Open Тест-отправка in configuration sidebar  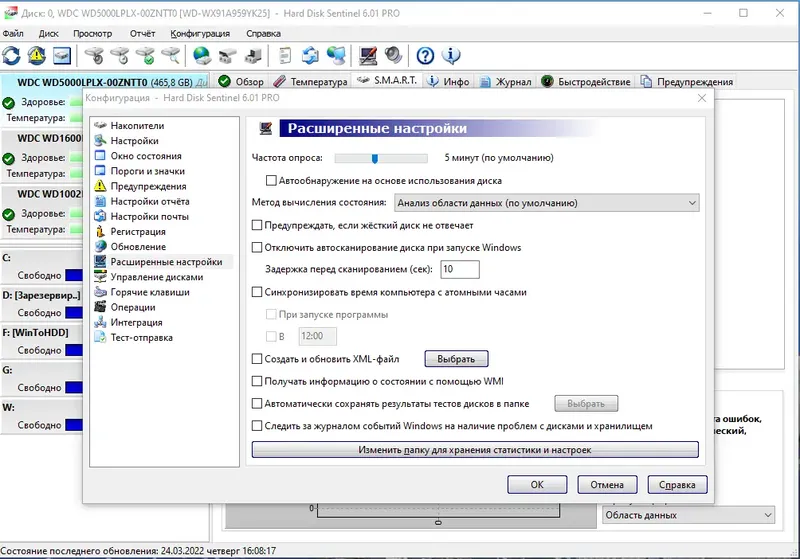tap(141, 338)
